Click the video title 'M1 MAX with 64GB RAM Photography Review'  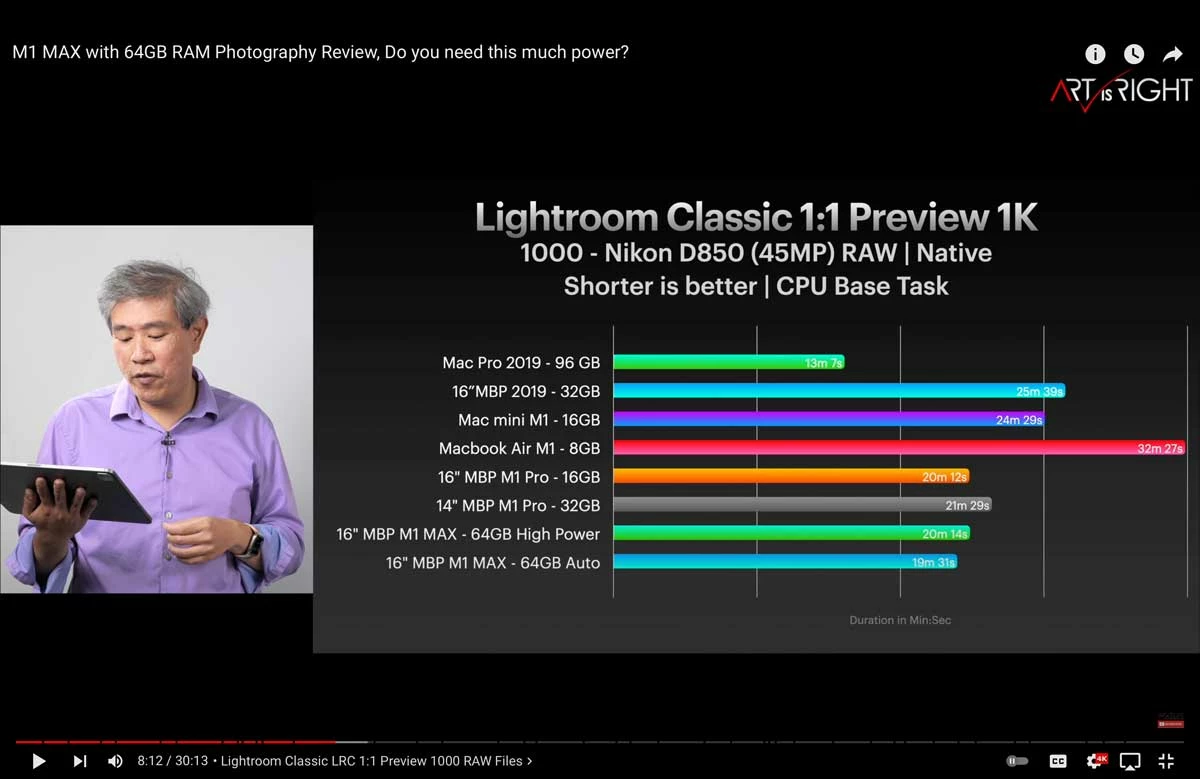pos(320,52)
